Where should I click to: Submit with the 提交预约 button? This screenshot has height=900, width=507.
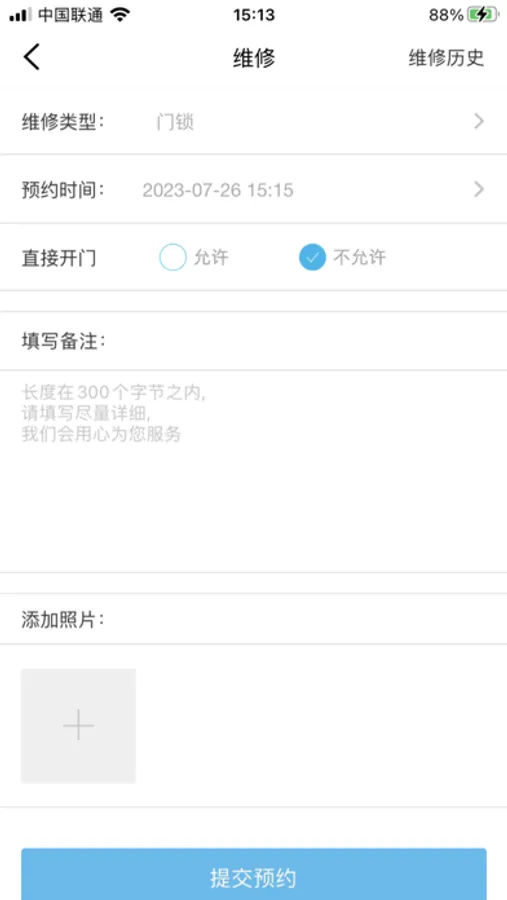click(x=254, y=876)
